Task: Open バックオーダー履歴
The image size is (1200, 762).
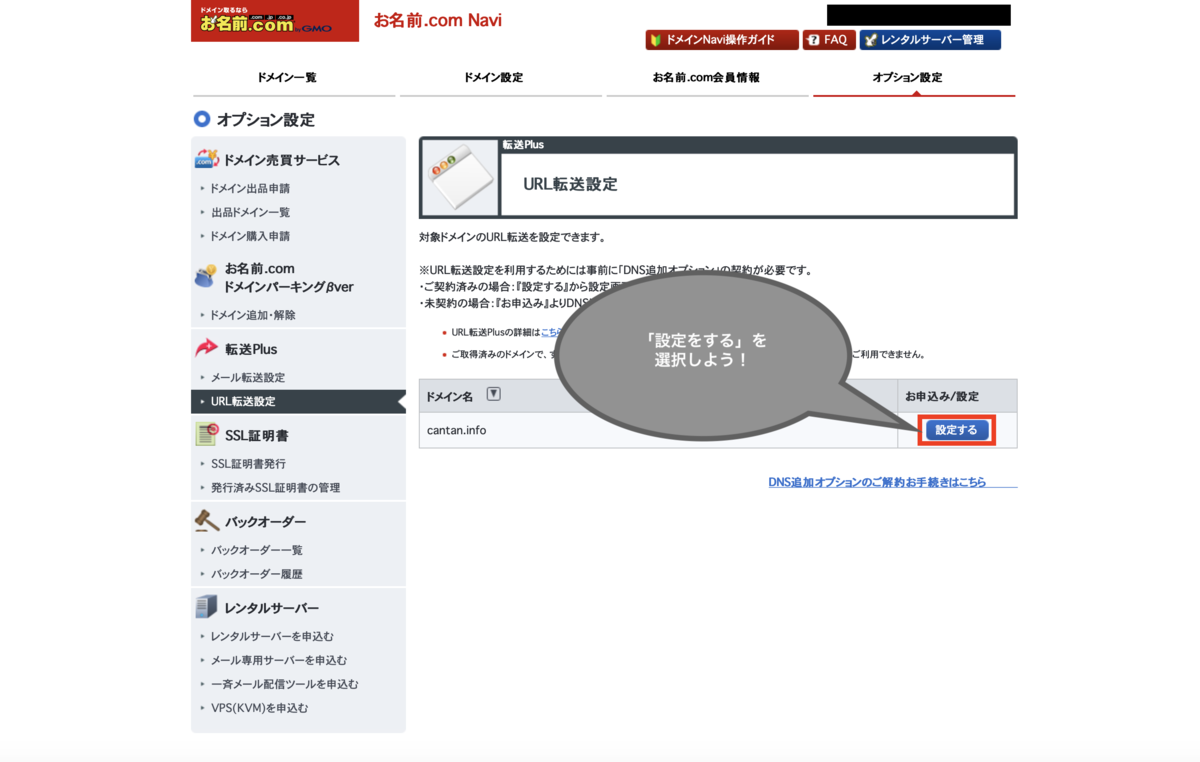Action: [256, 574]
